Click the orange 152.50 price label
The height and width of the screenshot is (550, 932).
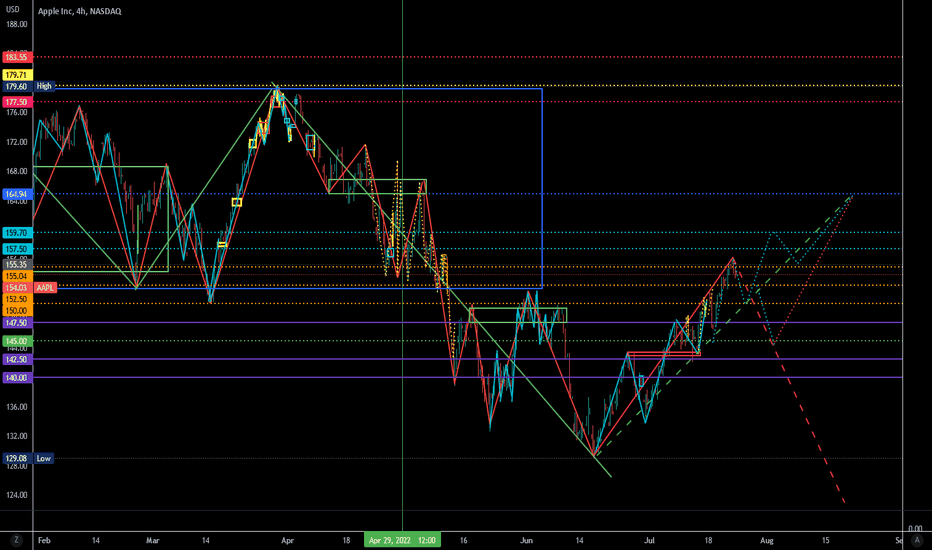[17, 299]
